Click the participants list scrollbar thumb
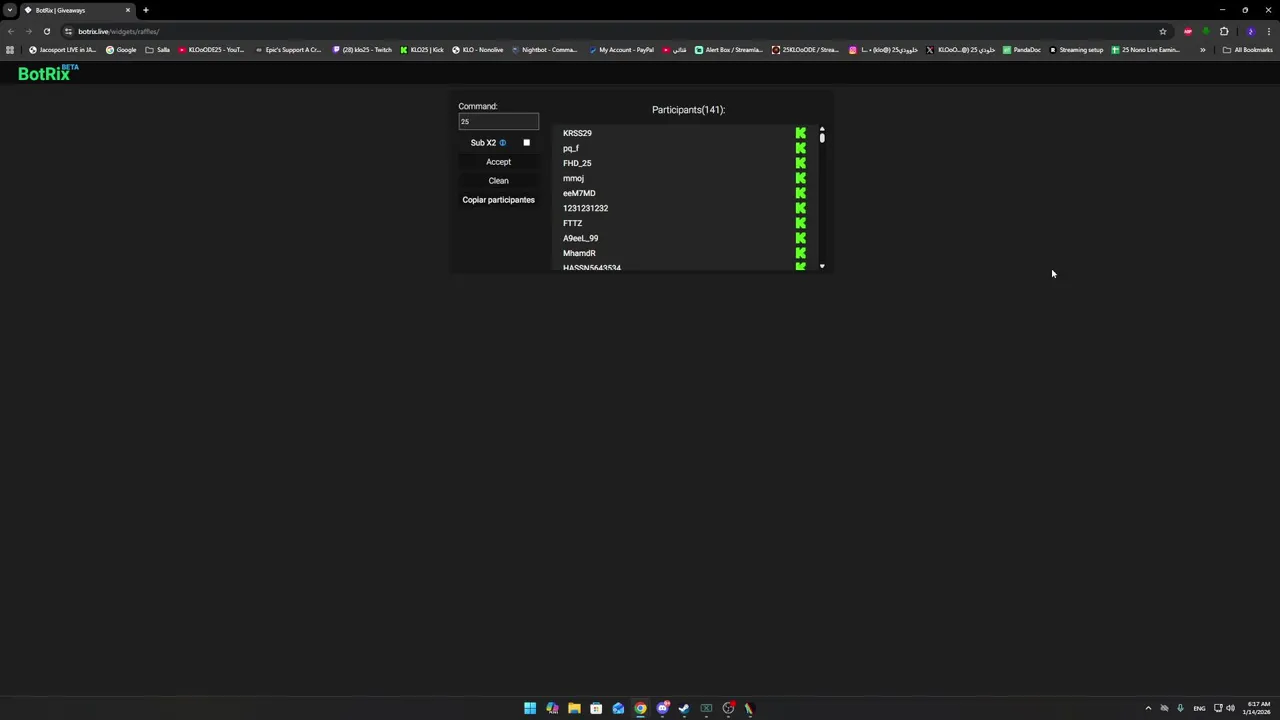 tap(822, 138)
